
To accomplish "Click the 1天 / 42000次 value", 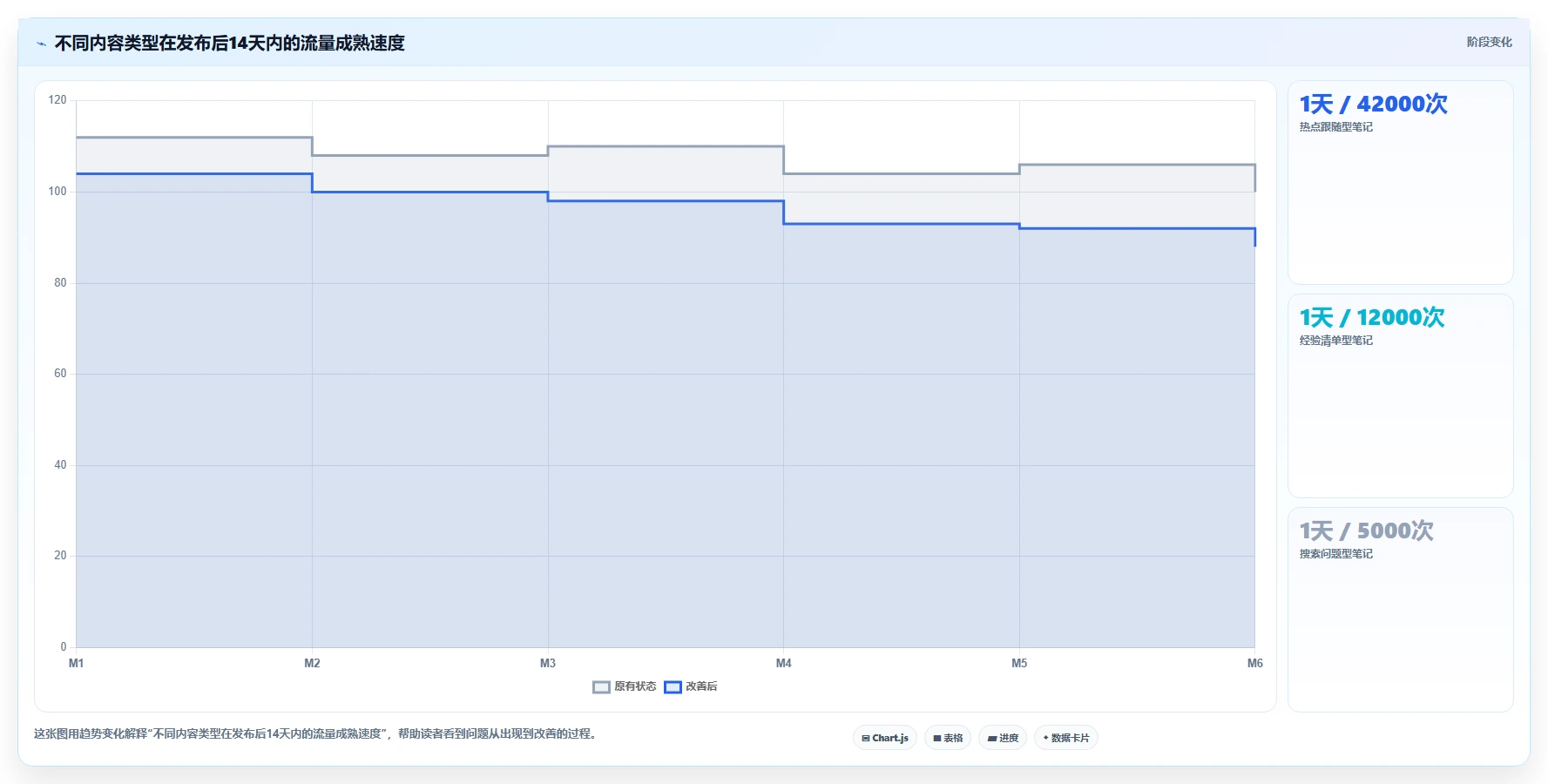I will [x=1373, y=104].
